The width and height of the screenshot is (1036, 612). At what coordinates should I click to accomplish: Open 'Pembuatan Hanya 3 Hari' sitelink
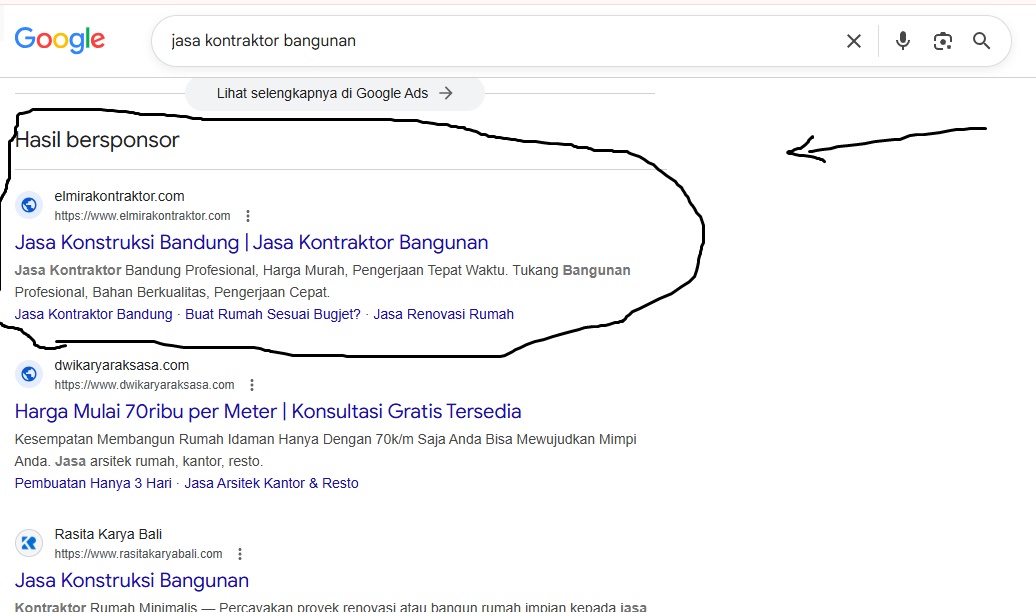[93, 484]
